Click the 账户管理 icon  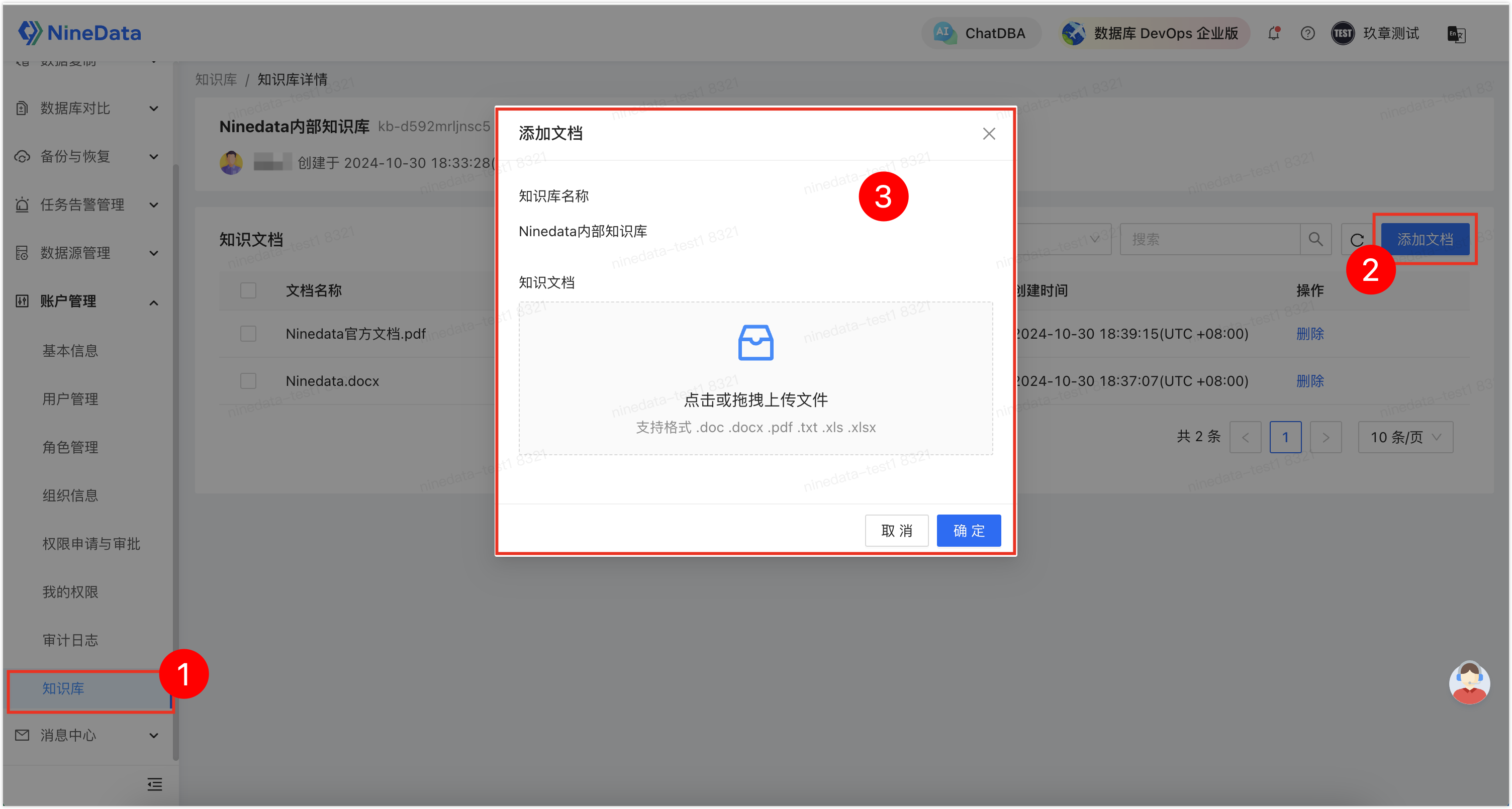click(x=22, y=301)
